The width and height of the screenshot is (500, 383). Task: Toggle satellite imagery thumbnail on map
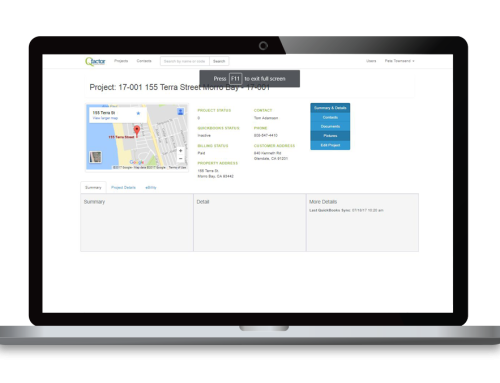95,157
